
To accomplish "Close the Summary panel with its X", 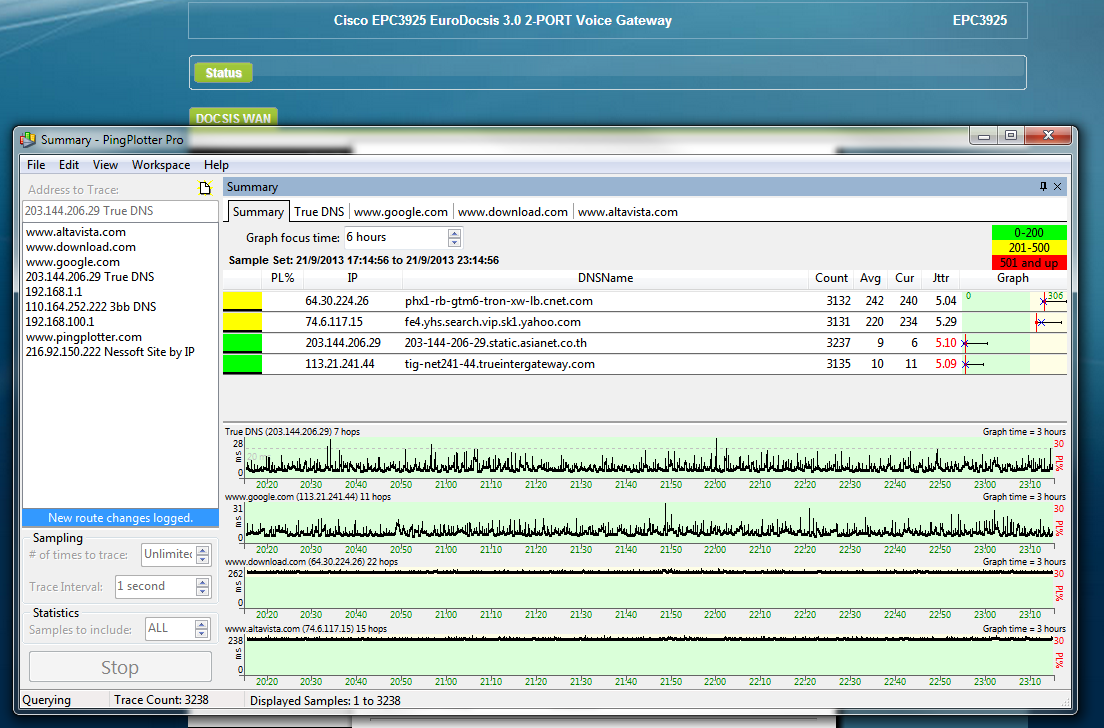I will click(x=1057, y=187).
